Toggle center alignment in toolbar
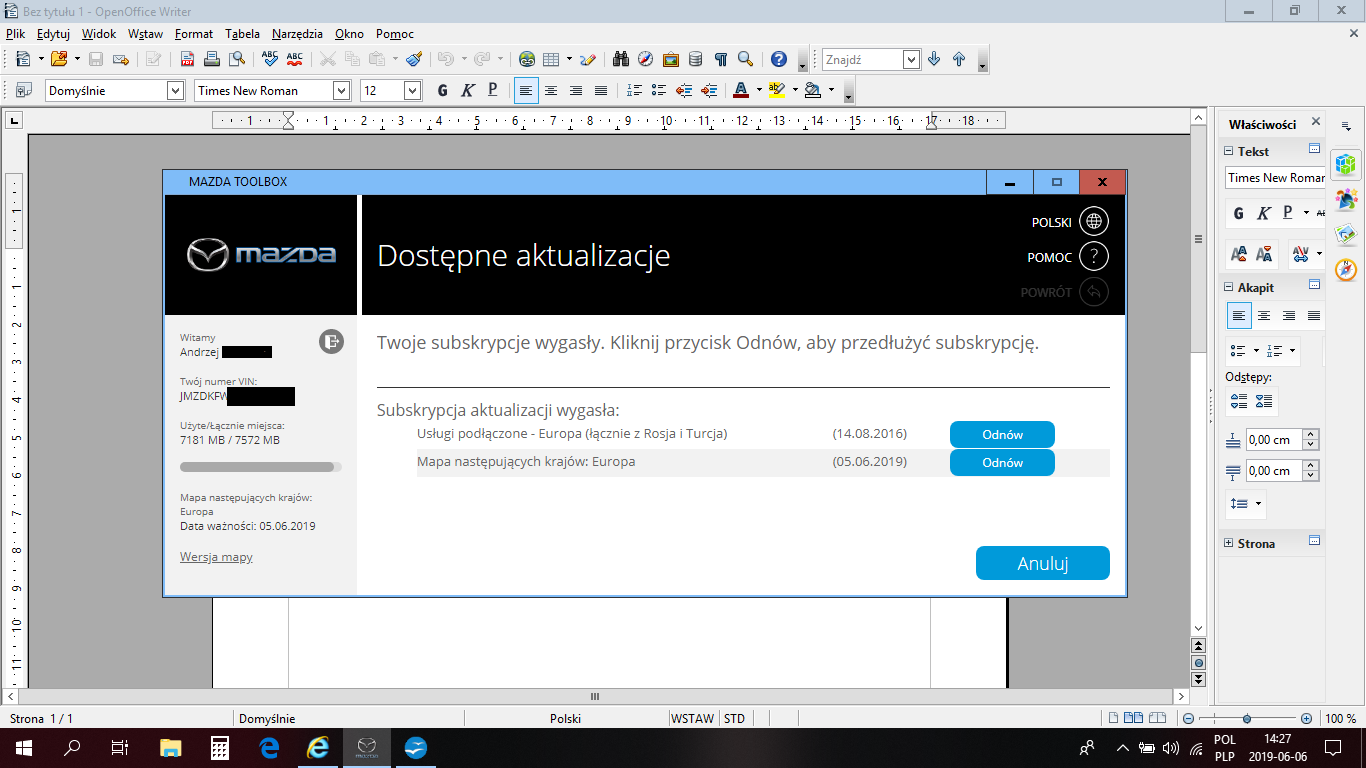The height and width of the screenshot is (768, 1366). tap(550, 91)
